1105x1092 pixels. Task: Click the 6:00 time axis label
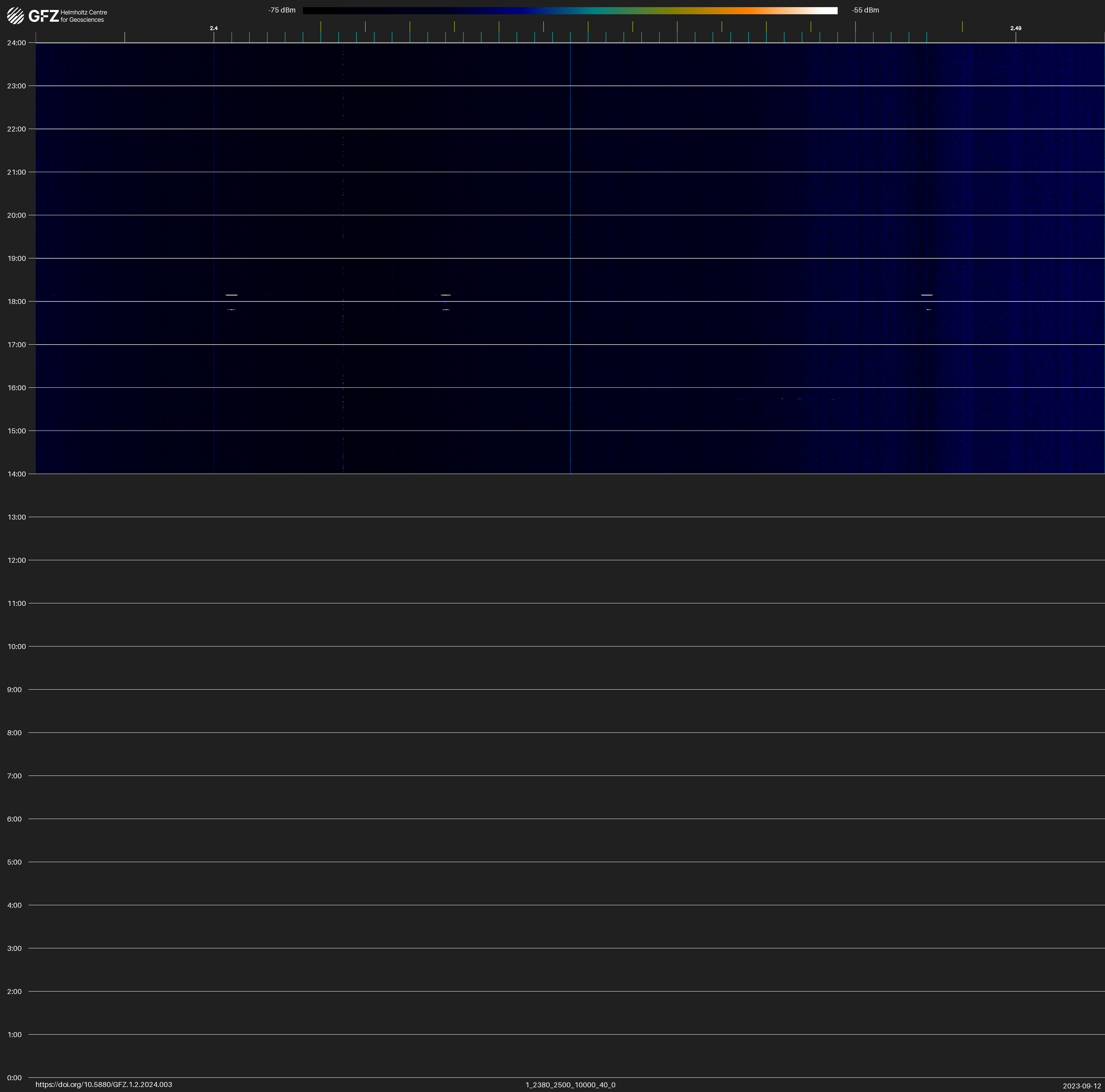pos(14,819)
